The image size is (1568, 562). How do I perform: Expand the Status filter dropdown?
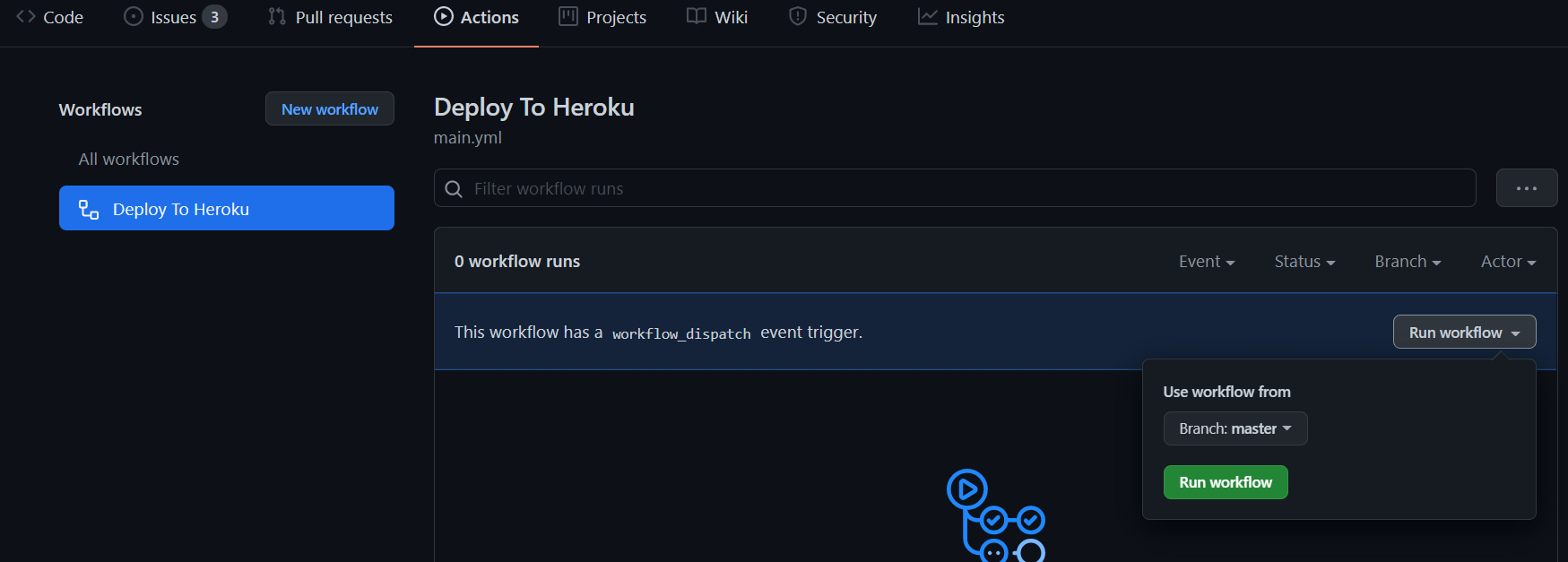[x=1304, y=261]
